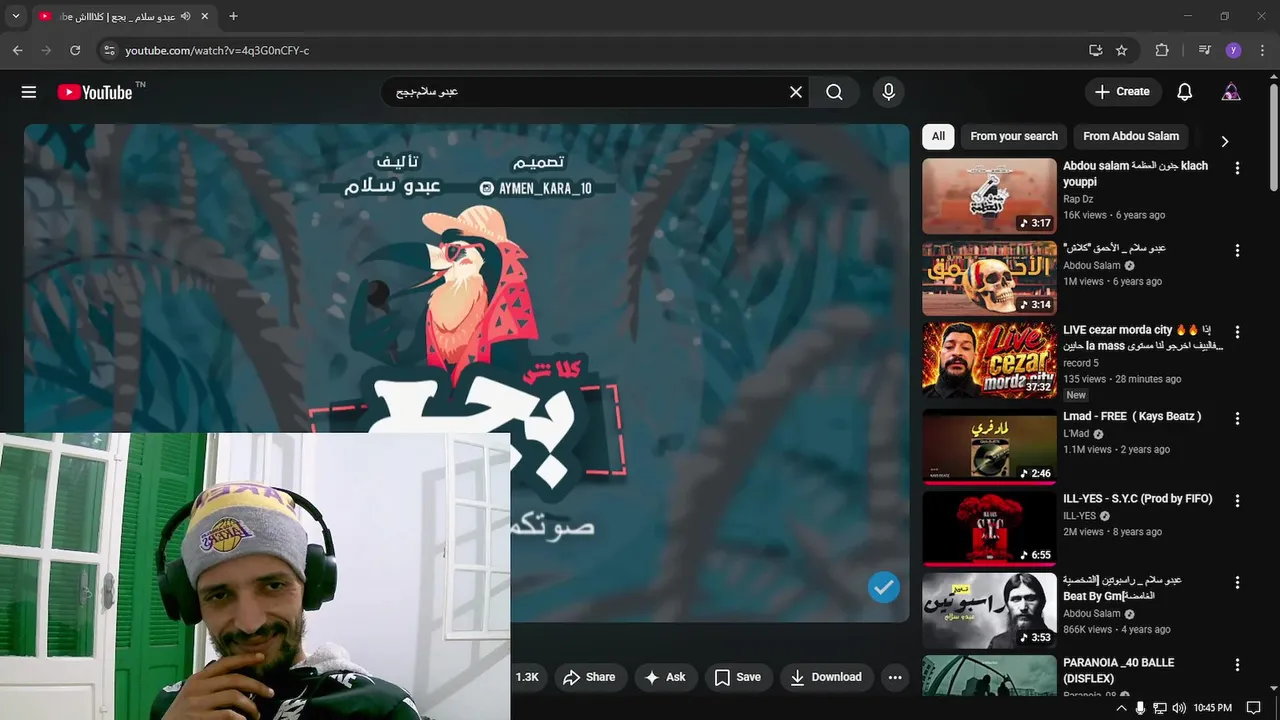The height and width of the screenshot is (720, 1280).
Task: Open the browser extensions puzzle icon
Action: (1162, 50)
